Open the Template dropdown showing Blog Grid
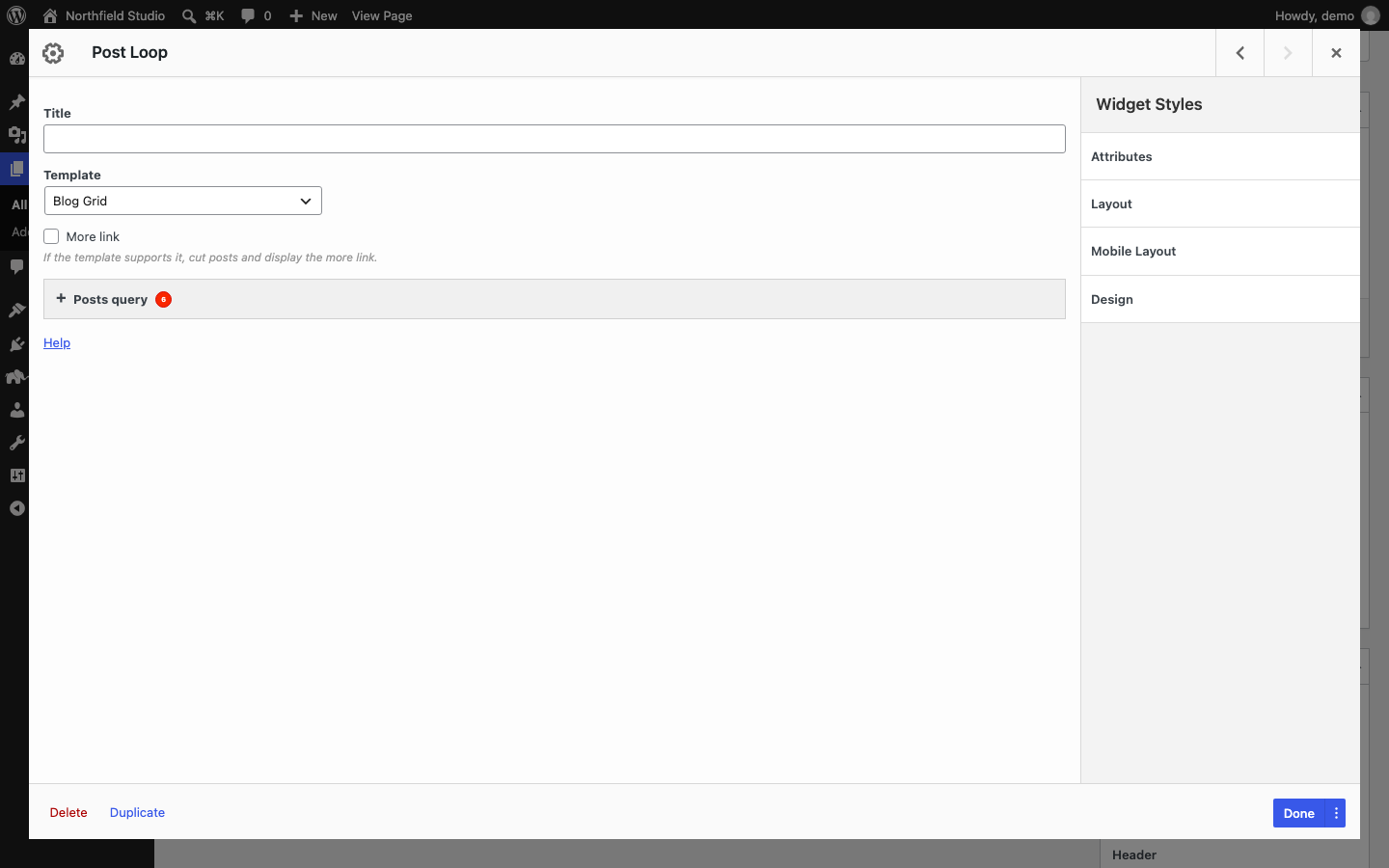Viewport: 1389px width, 868px height. pos(183,201)
